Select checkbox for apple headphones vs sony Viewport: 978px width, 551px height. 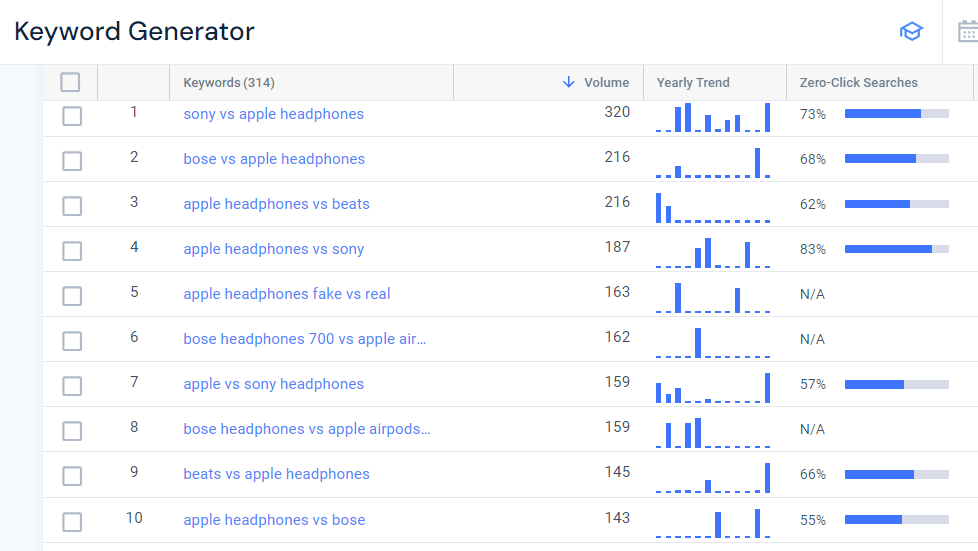72,251
